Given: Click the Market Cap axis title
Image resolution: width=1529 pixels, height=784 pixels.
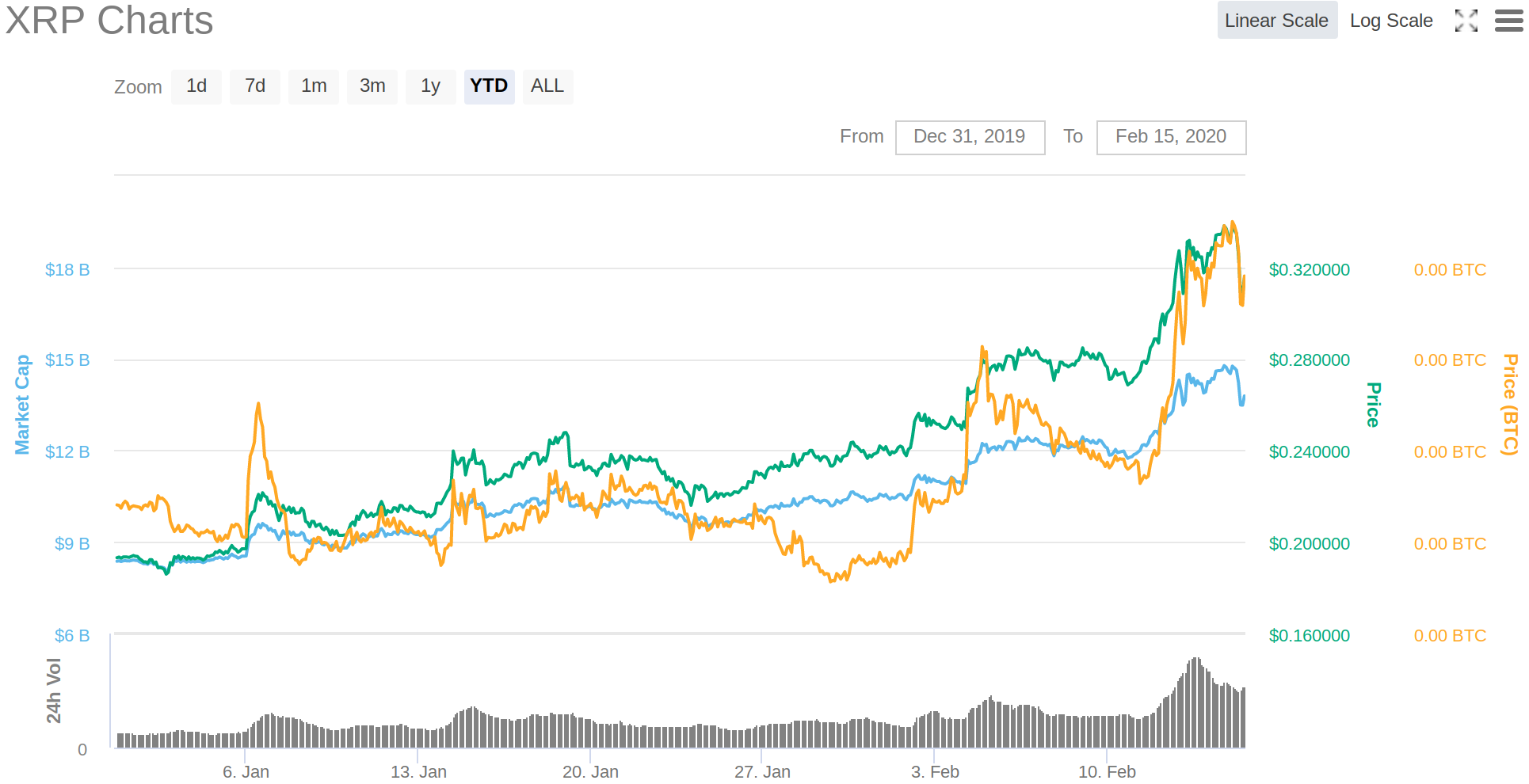Looking at the screenshot, I should tap(22, 405).
